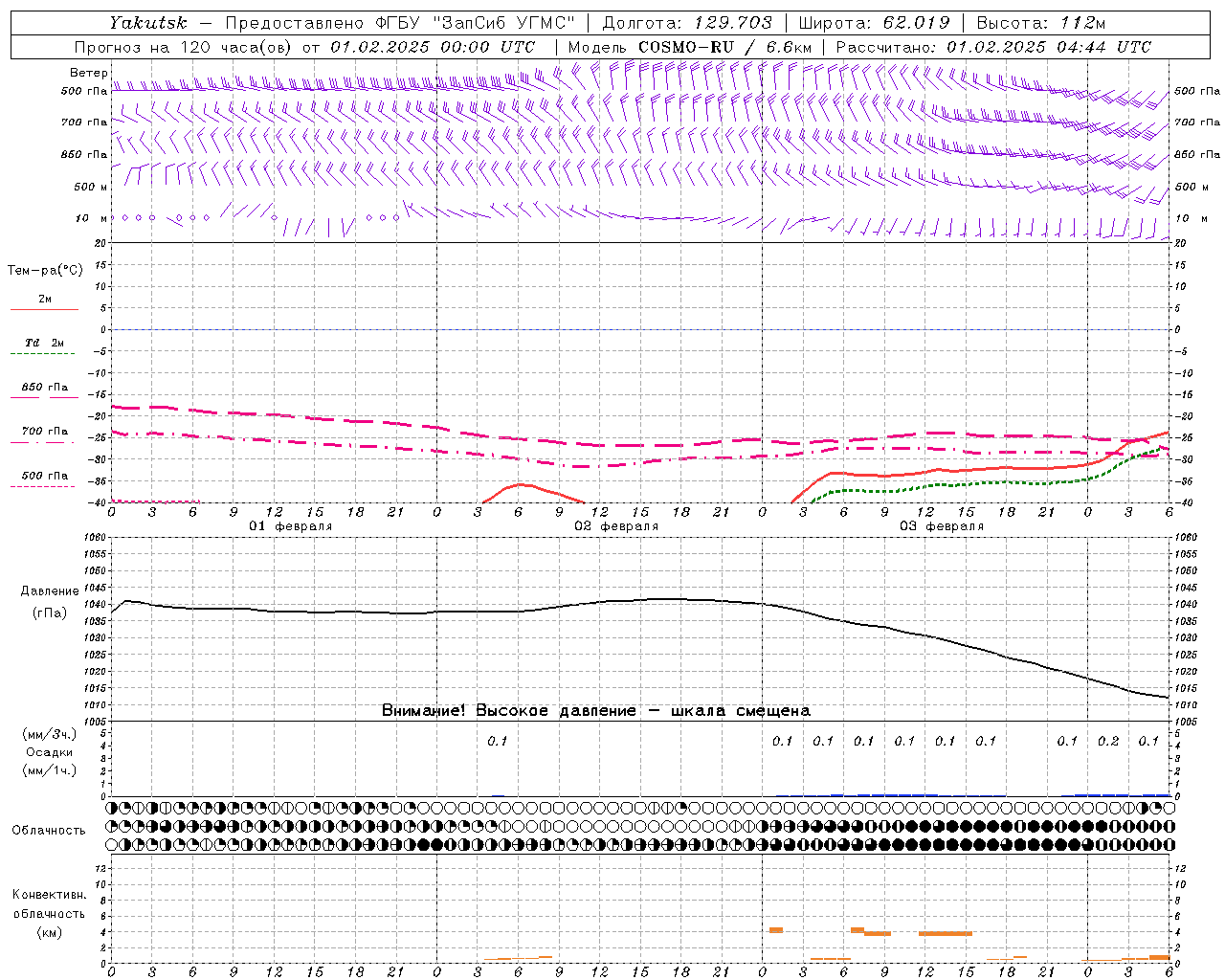Click the Высота: 112м value
1225x980 pixels.
click(x=1040, y=23)
